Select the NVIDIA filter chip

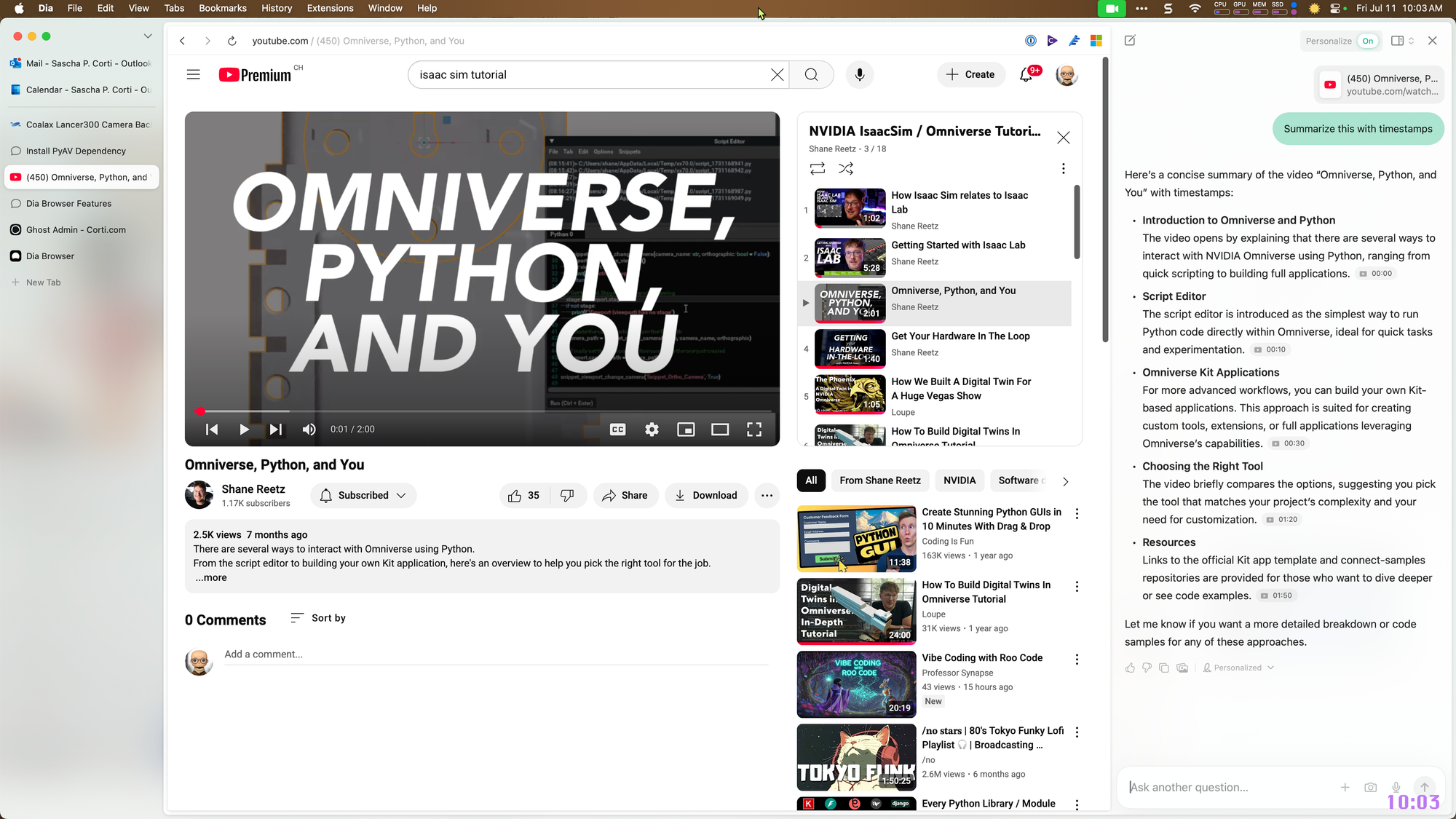(x=959, y=480)
